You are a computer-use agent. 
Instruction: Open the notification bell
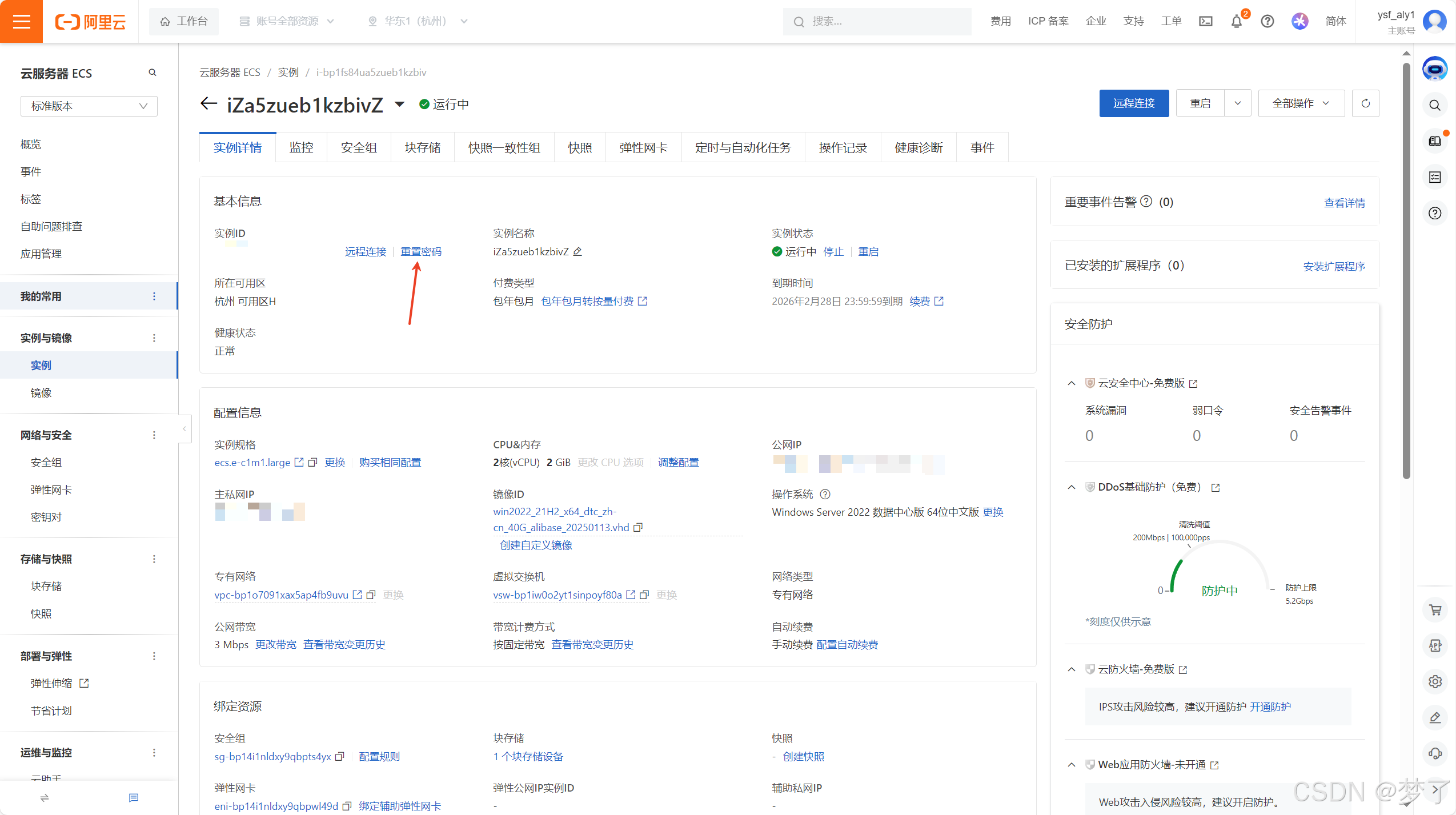coord(1236,21)
